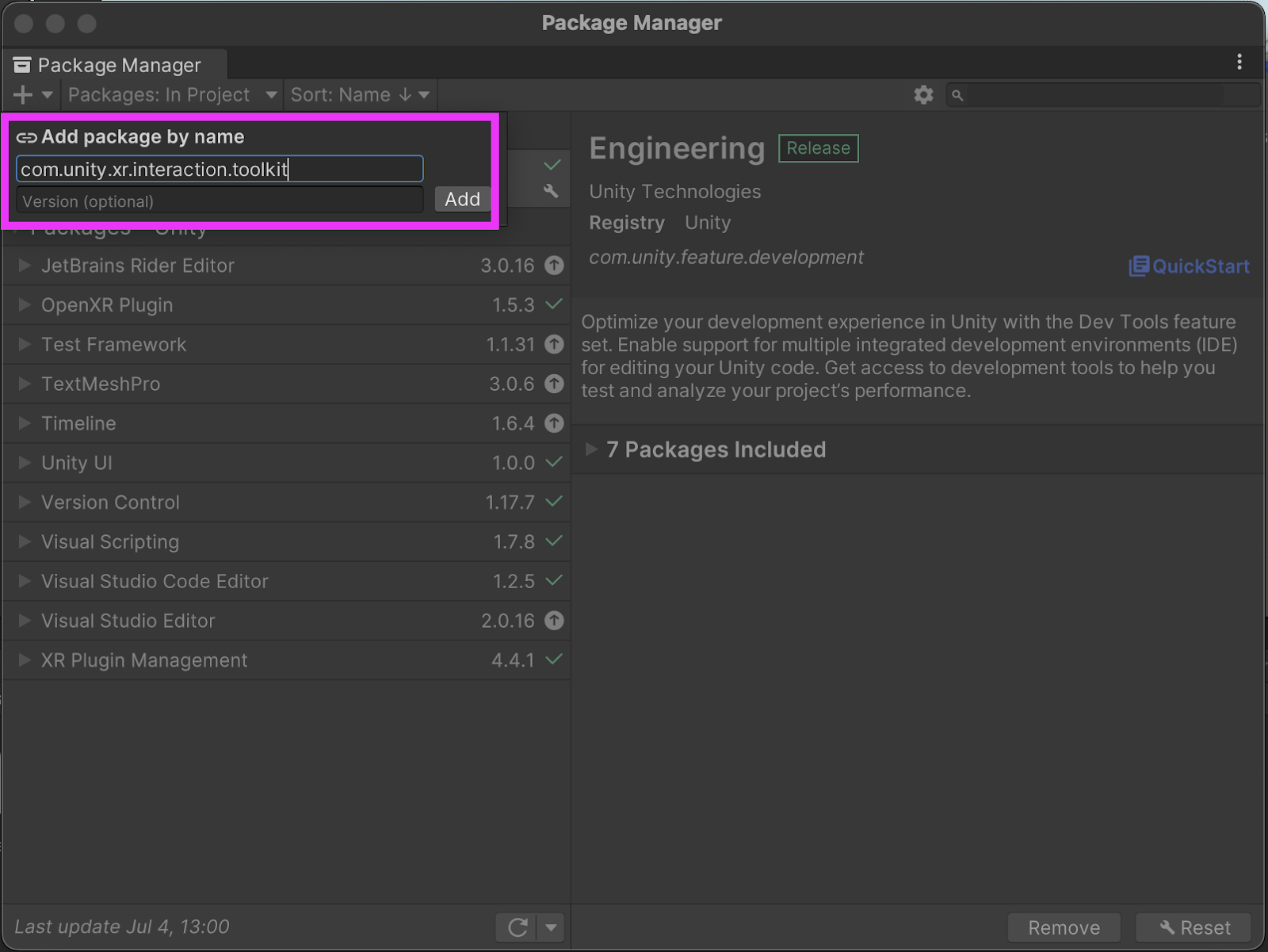Close the Package Manager window
Image resolution: width=1268 pixels, height=952 pixels.
pyautogui.click(x=24, y=24)
